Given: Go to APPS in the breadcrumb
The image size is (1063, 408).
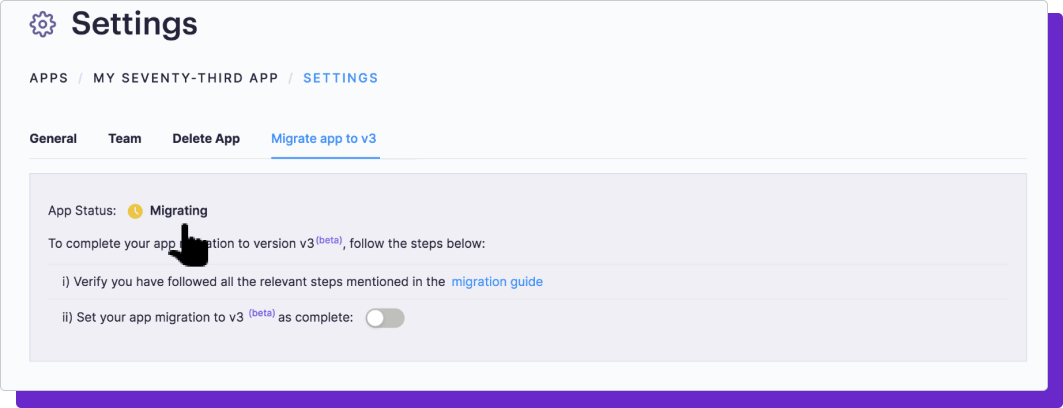Looking at the screenshot, I should [49, 78].
